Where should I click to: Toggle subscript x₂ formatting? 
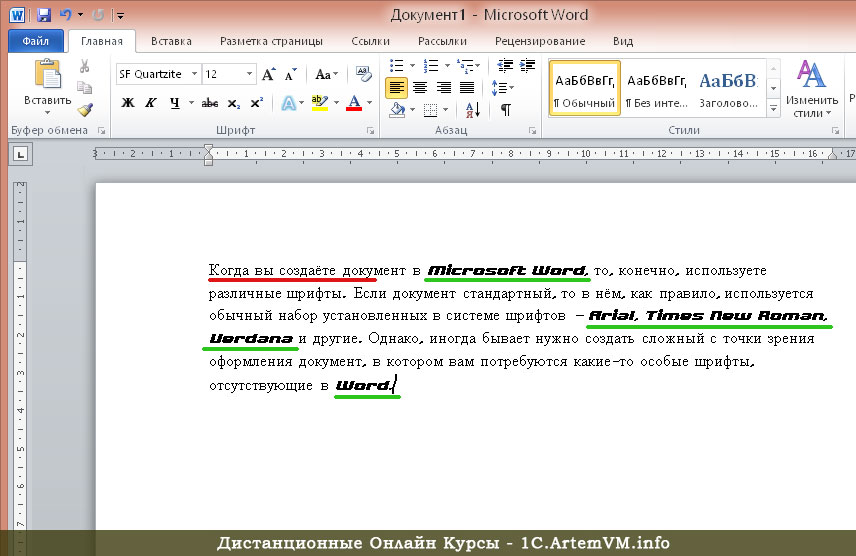[234, 103]
